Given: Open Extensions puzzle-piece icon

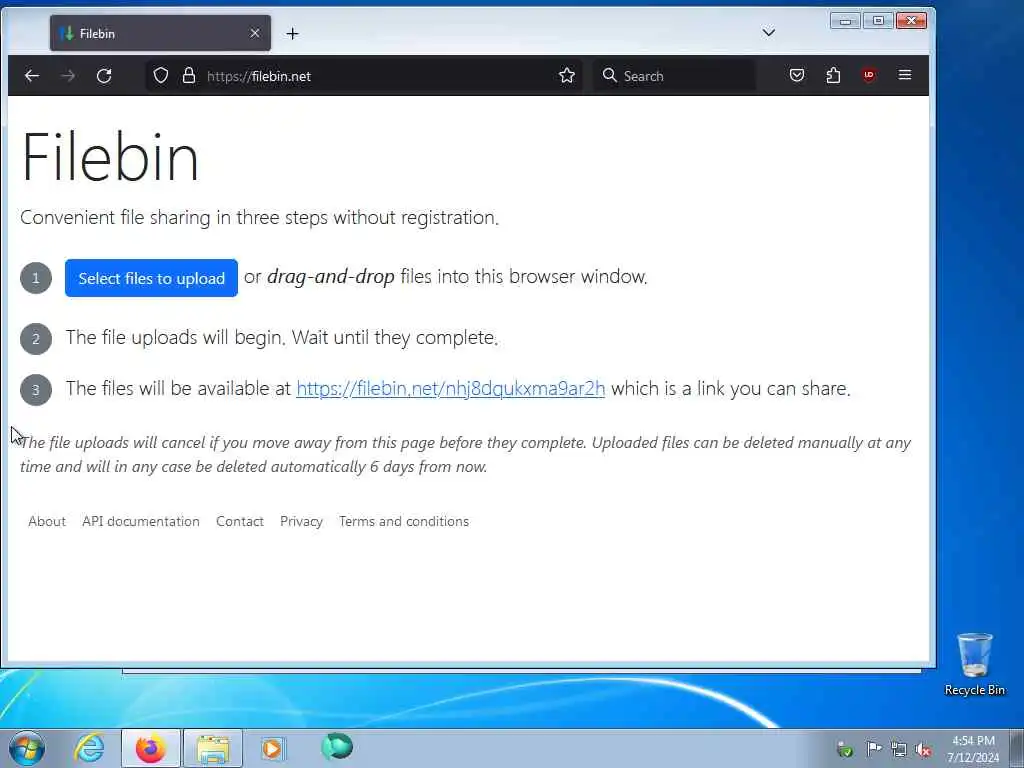Looking at the screenshot, I should (833, 76).
